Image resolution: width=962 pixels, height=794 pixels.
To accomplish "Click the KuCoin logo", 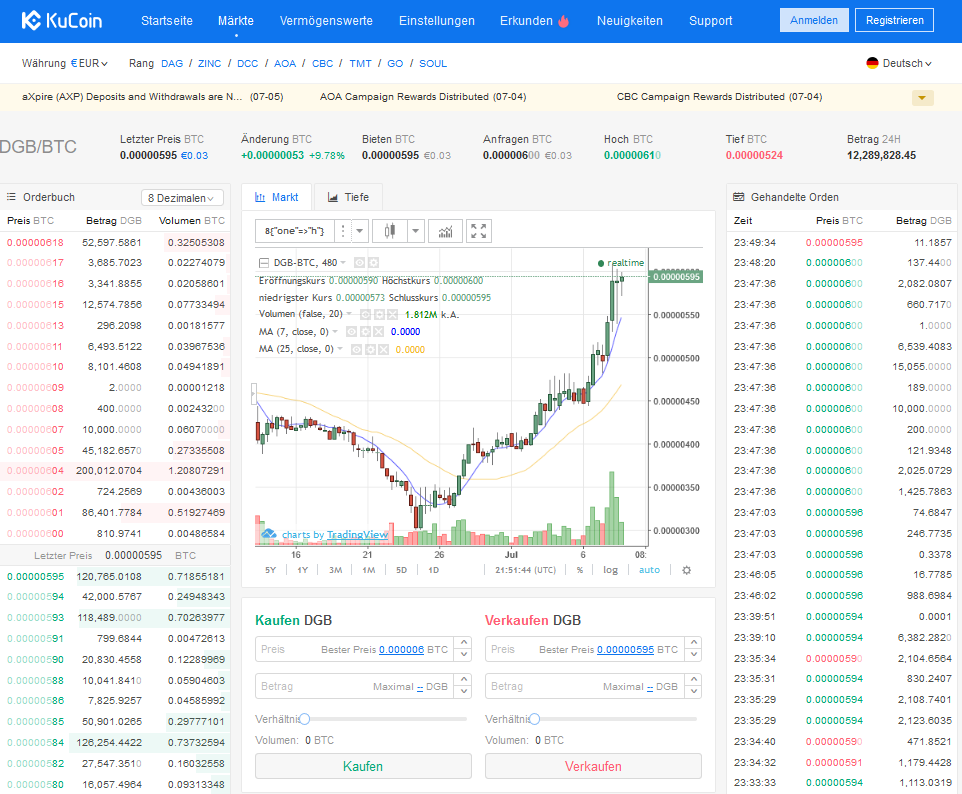I will (62, 20).
